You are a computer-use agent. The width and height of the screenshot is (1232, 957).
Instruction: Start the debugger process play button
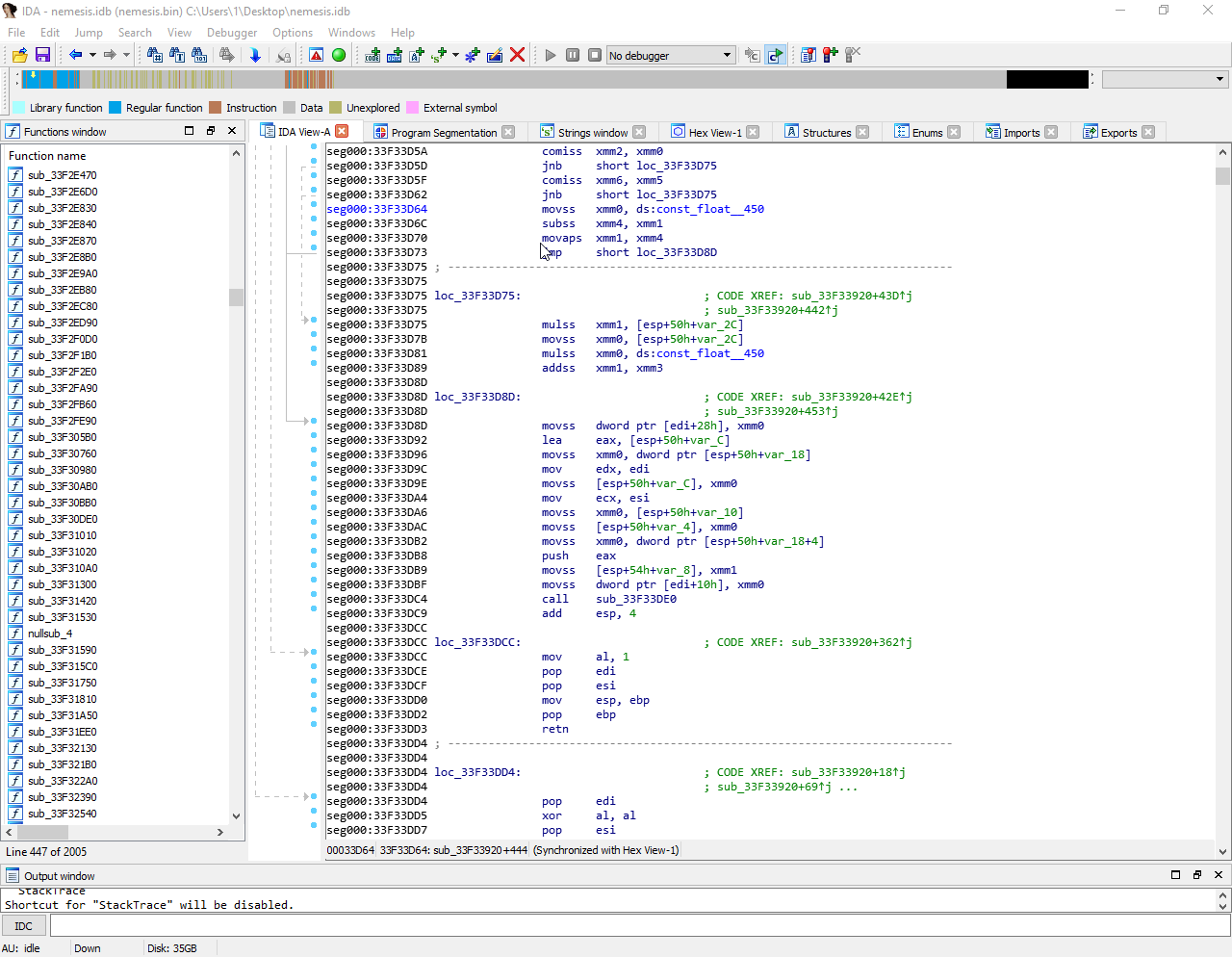(551, 55)
